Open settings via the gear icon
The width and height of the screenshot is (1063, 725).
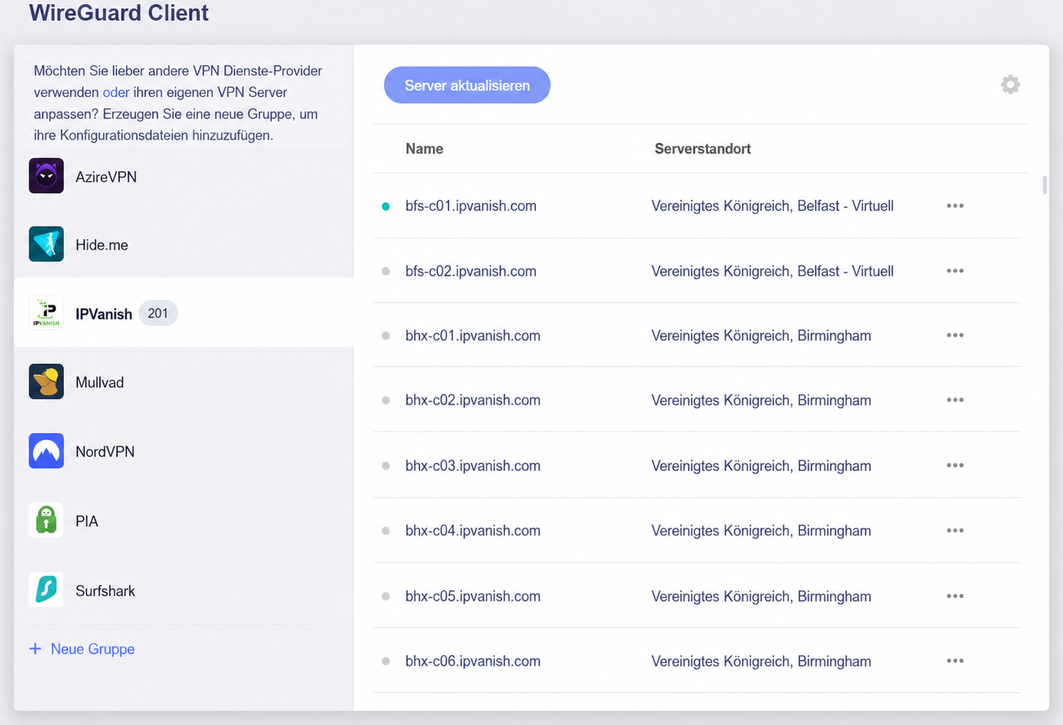pos(1010,85)
